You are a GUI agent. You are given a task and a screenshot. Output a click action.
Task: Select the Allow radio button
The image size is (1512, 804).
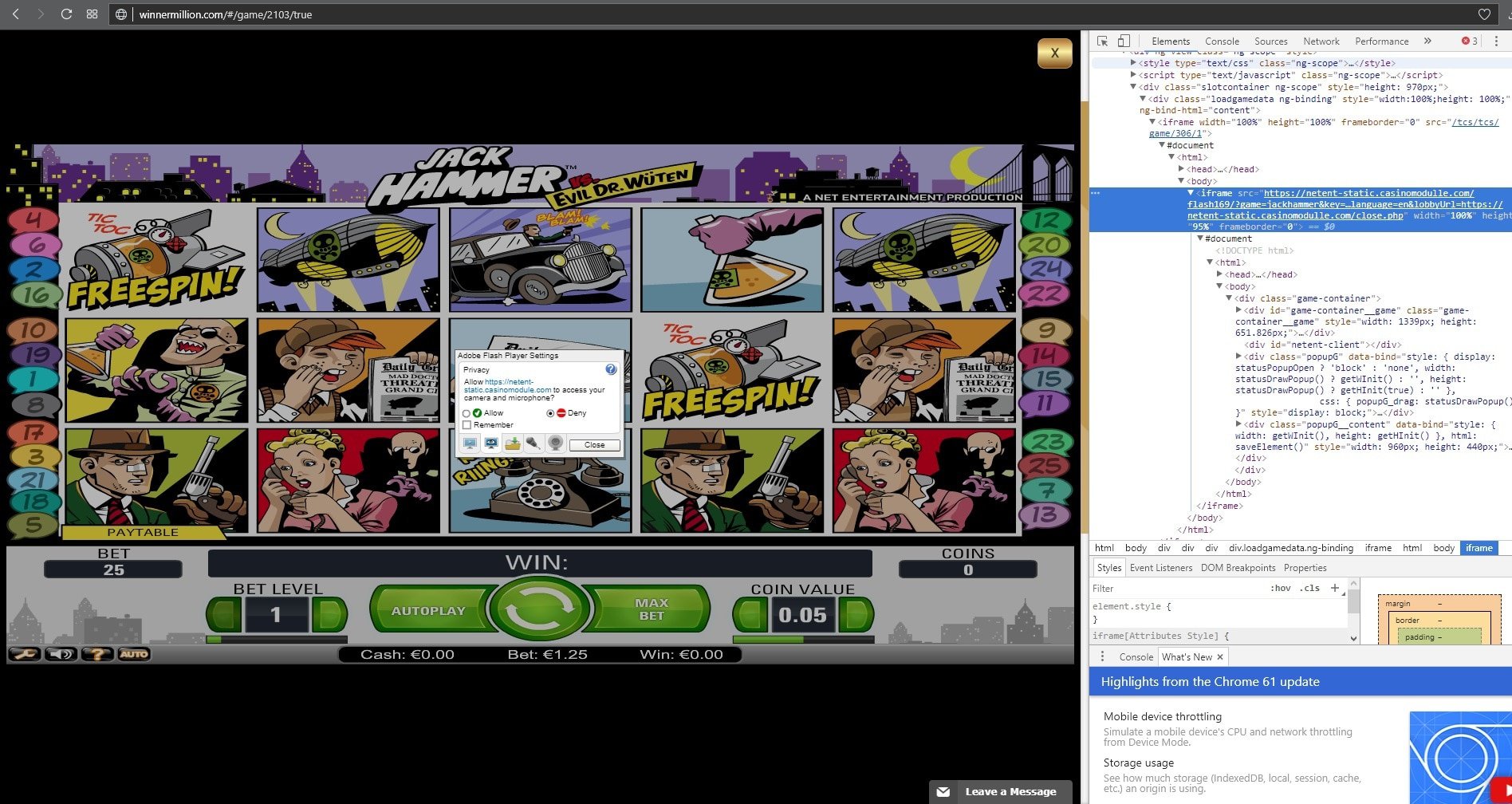(467, 413)
